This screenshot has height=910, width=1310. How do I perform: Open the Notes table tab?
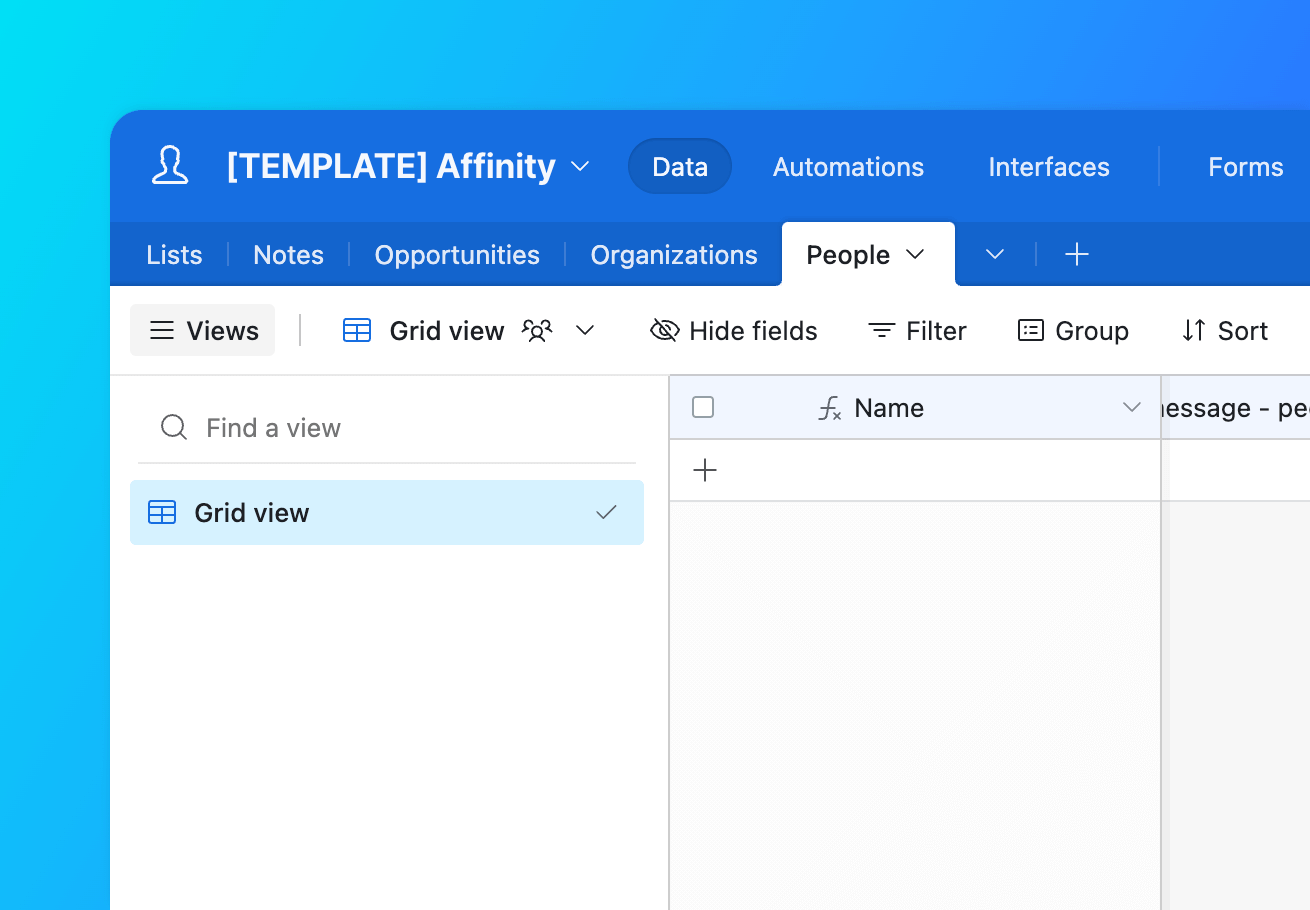[x=288, y=255]
